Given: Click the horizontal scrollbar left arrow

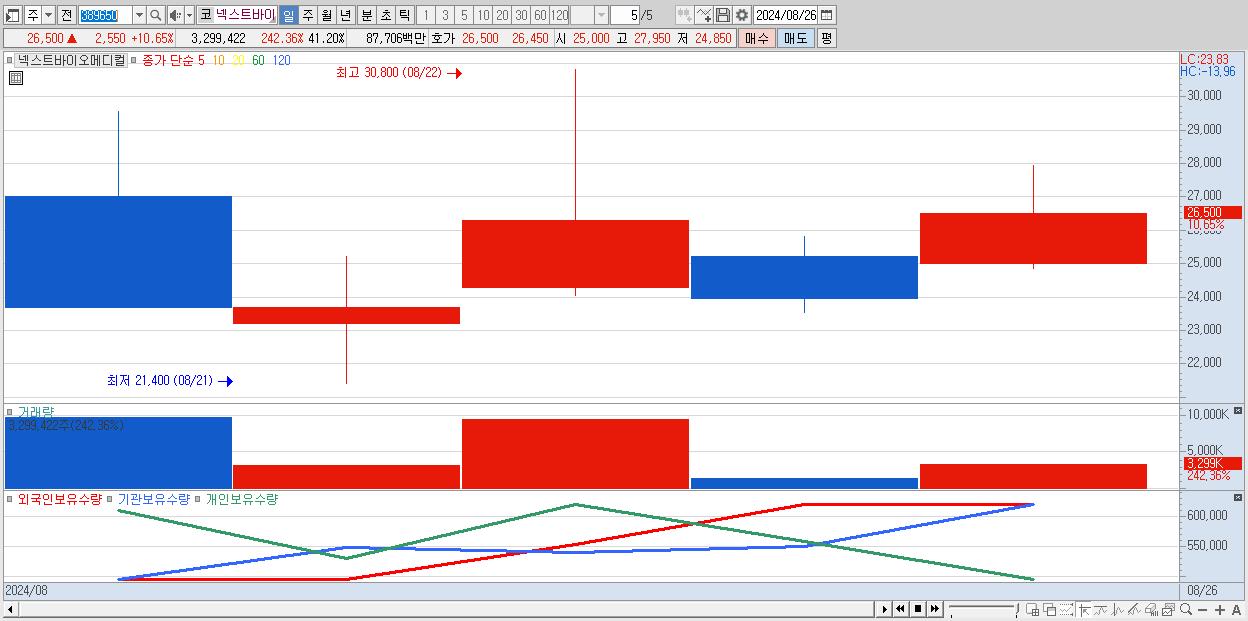Looking at the screenshot, I should click(10, 609).
